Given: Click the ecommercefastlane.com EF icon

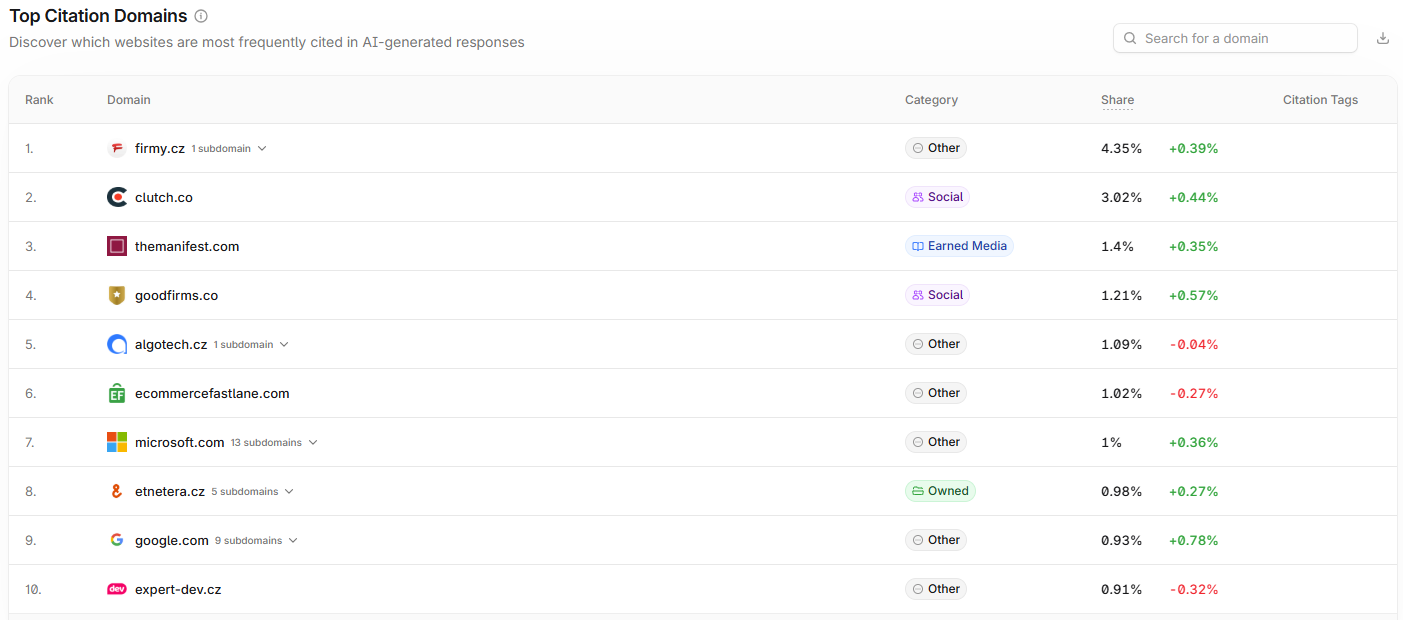Looking at the screenshot, I should point(117,393).
